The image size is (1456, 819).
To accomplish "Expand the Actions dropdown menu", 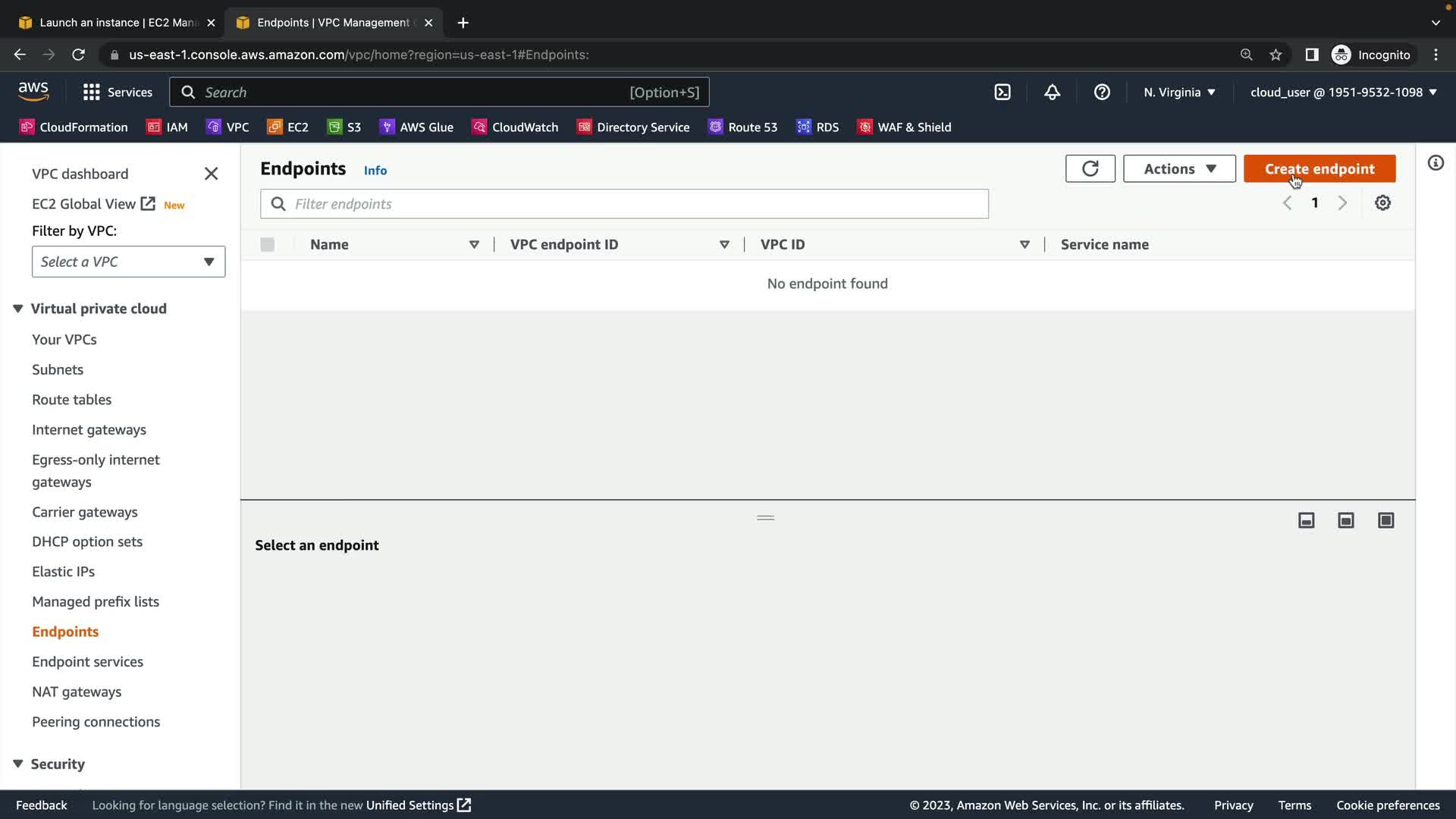I will pyautogui.click(x=1179, y=168).
